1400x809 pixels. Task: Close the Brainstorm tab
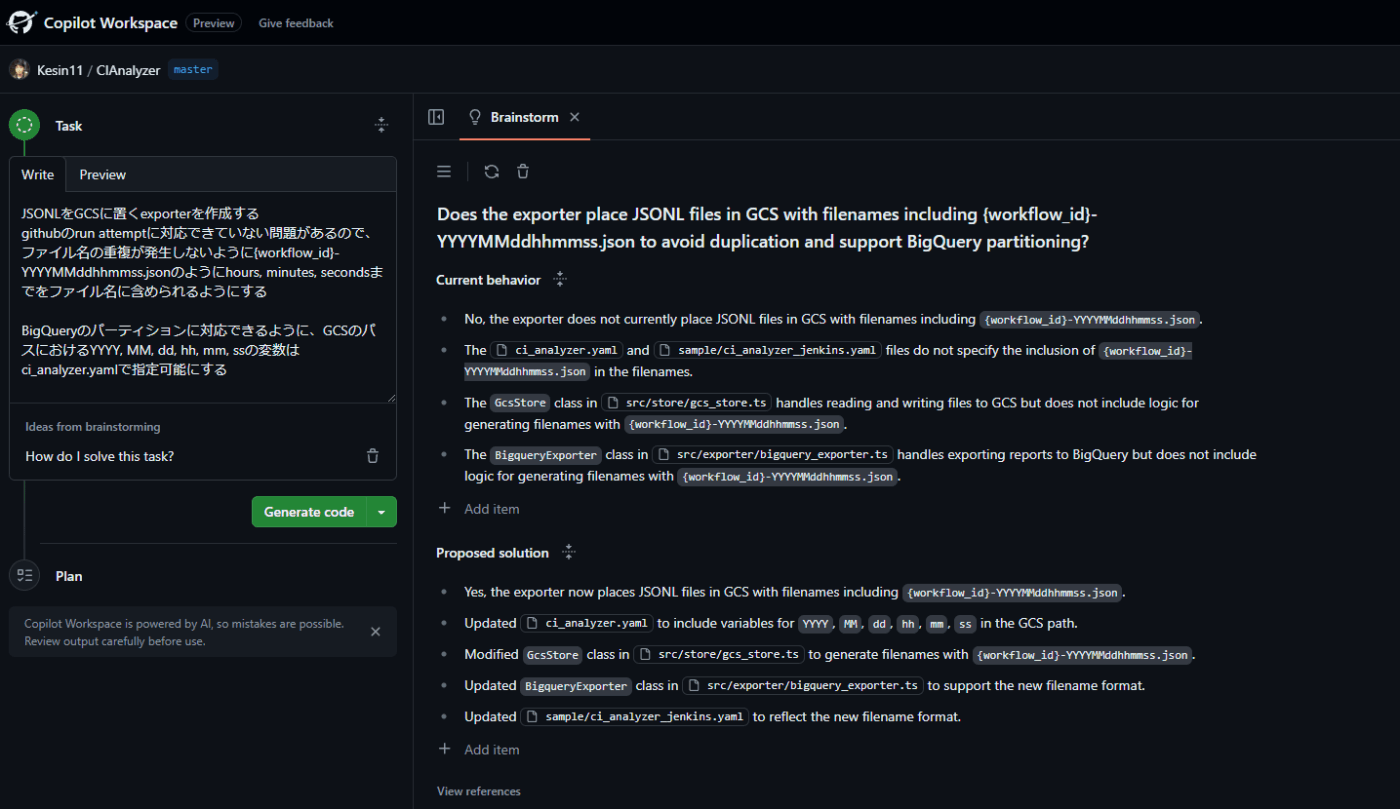pos(574,117)
